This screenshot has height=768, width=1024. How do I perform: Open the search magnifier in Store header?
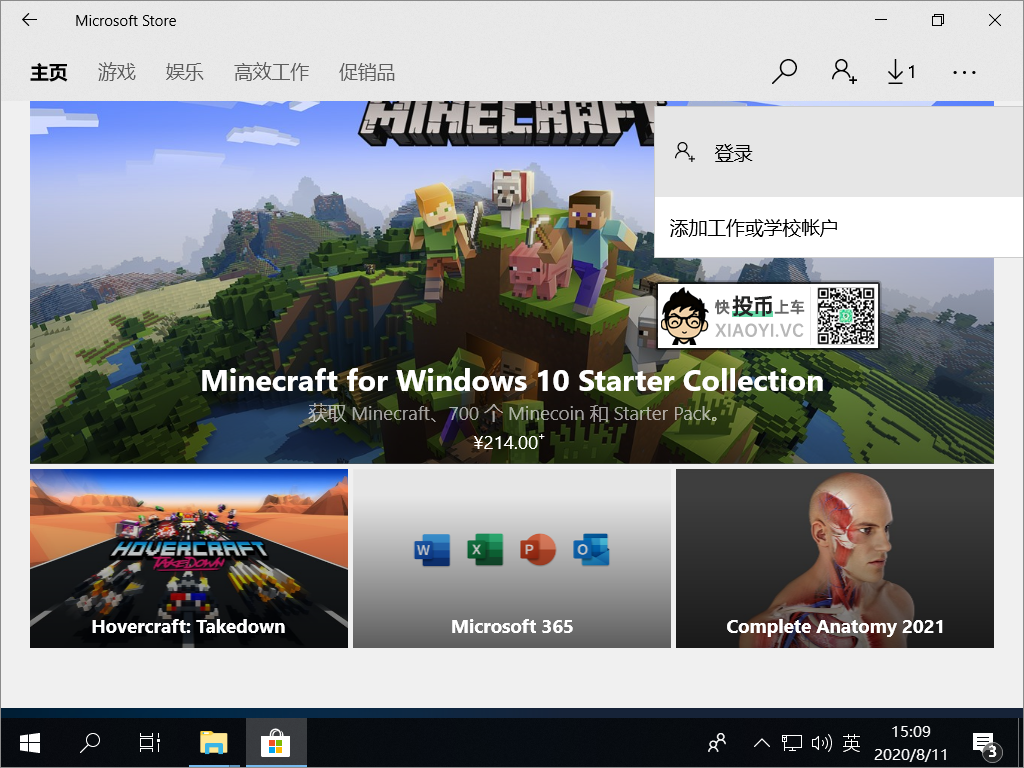pyautogui.click(x=784, y=72)
